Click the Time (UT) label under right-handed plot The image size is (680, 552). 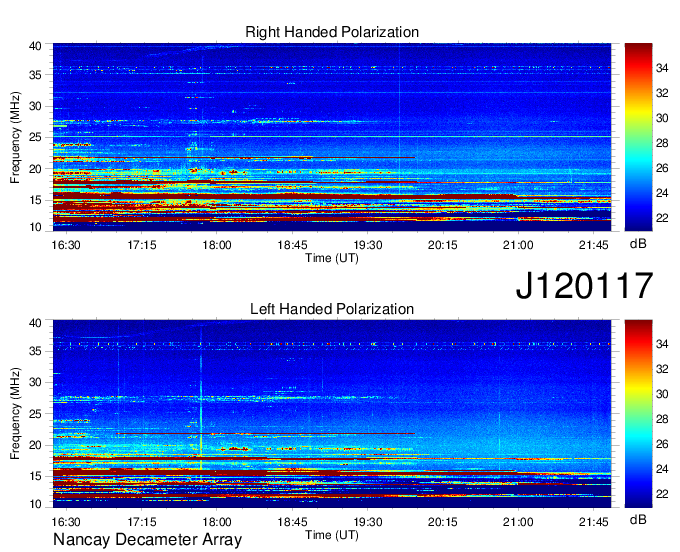(x=332, y=258)
